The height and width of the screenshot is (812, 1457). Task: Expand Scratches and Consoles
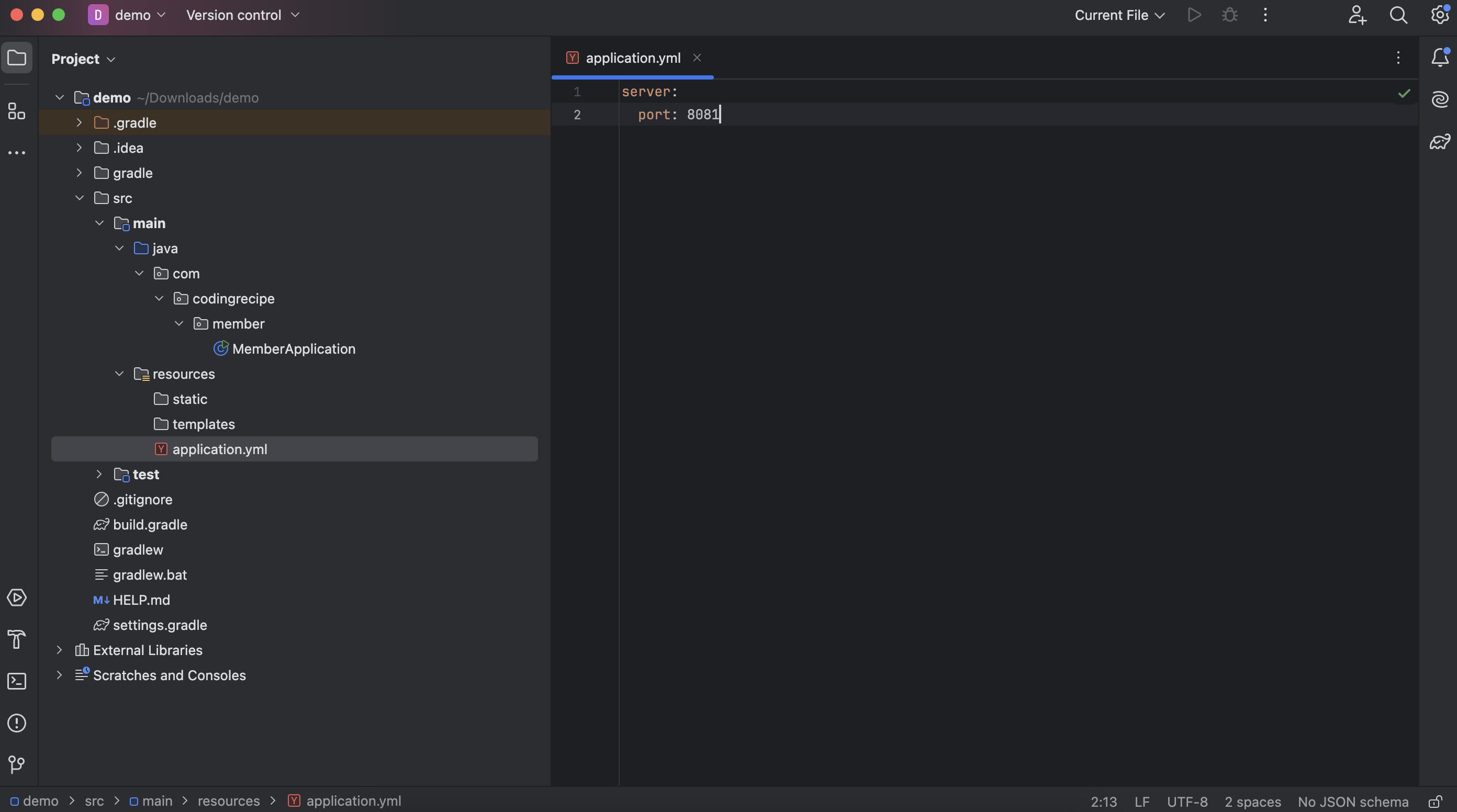coord(59,675)
